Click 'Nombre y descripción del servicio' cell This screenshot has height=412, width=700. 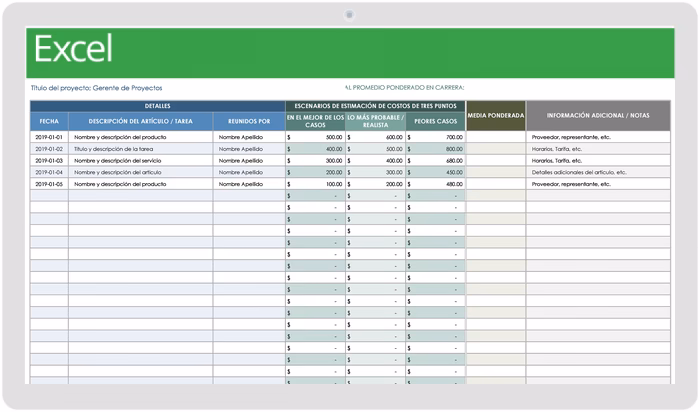click(141, 160)
